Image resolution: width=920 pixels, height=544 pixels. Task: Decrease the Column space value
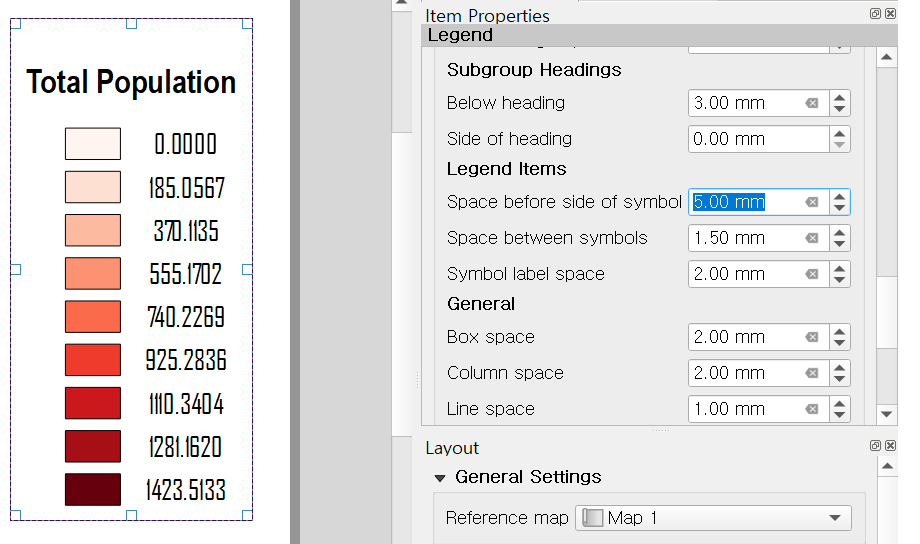(840, 379)
